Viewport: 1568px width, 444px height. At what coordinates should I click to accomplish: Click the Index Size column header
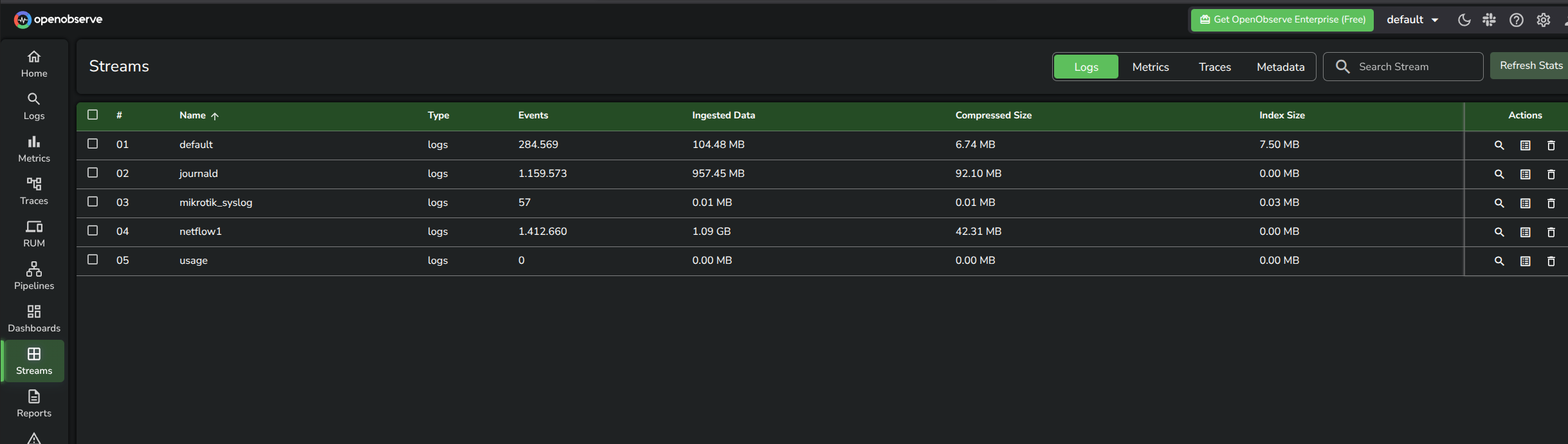1282,115
